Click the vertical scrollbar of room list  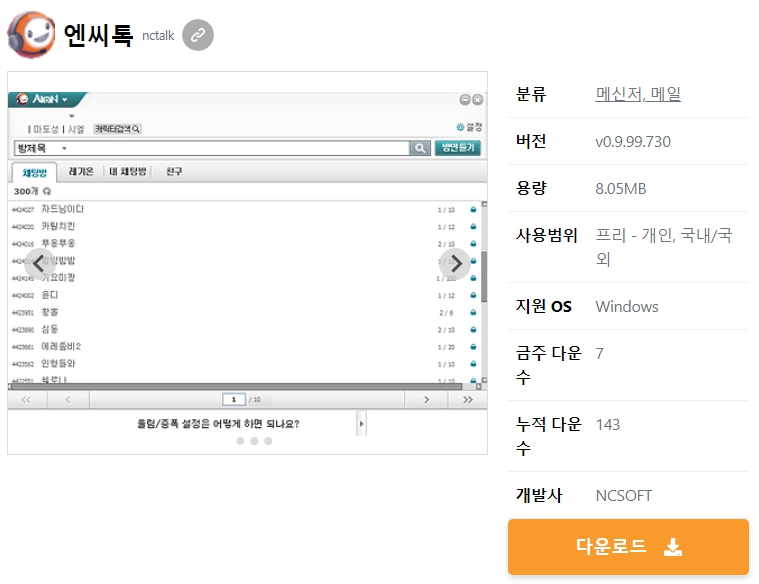click(x=484, y=277)
